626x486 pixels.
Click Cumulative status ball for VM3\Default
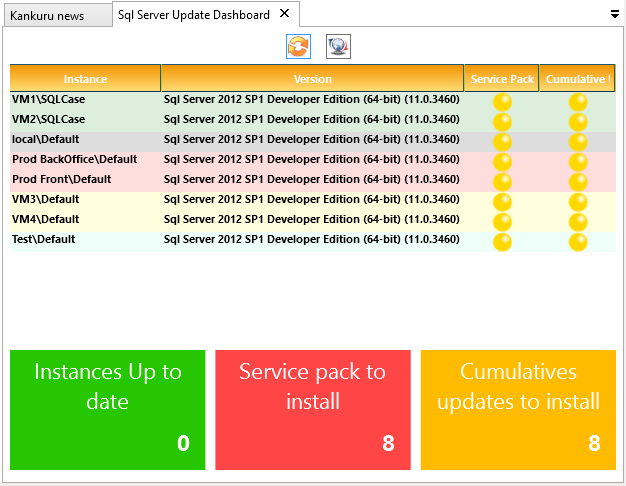(578, 202)
